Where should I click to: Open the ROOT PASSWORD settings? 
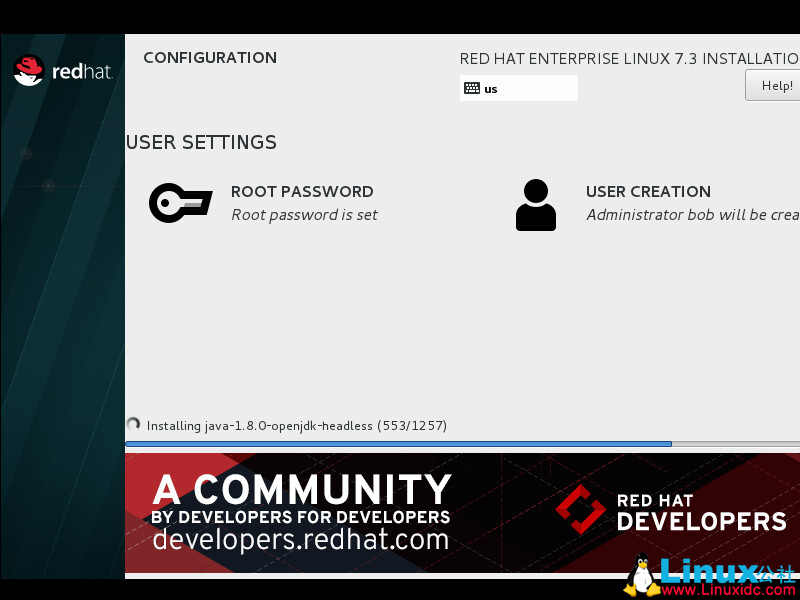tap(302, 191)
